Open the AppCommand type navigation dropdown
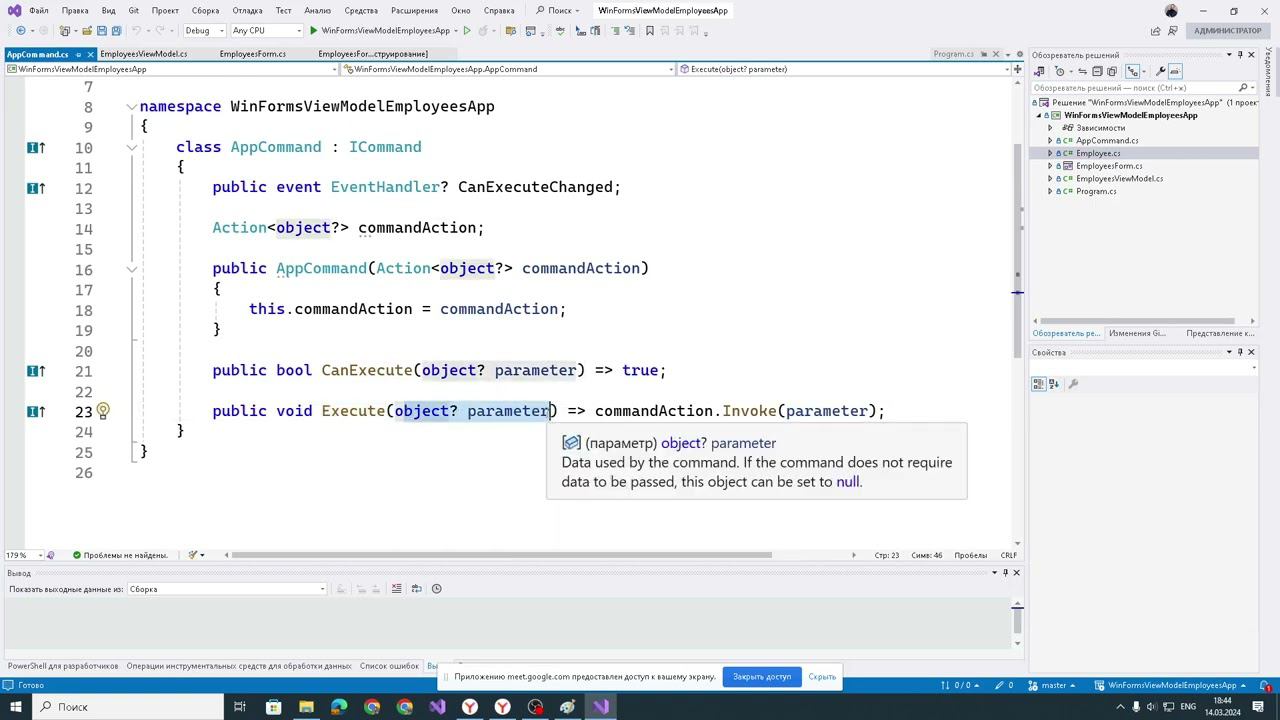Viewport: 1280px width, 720px height. pyautogui.click(x=509, y=69)
